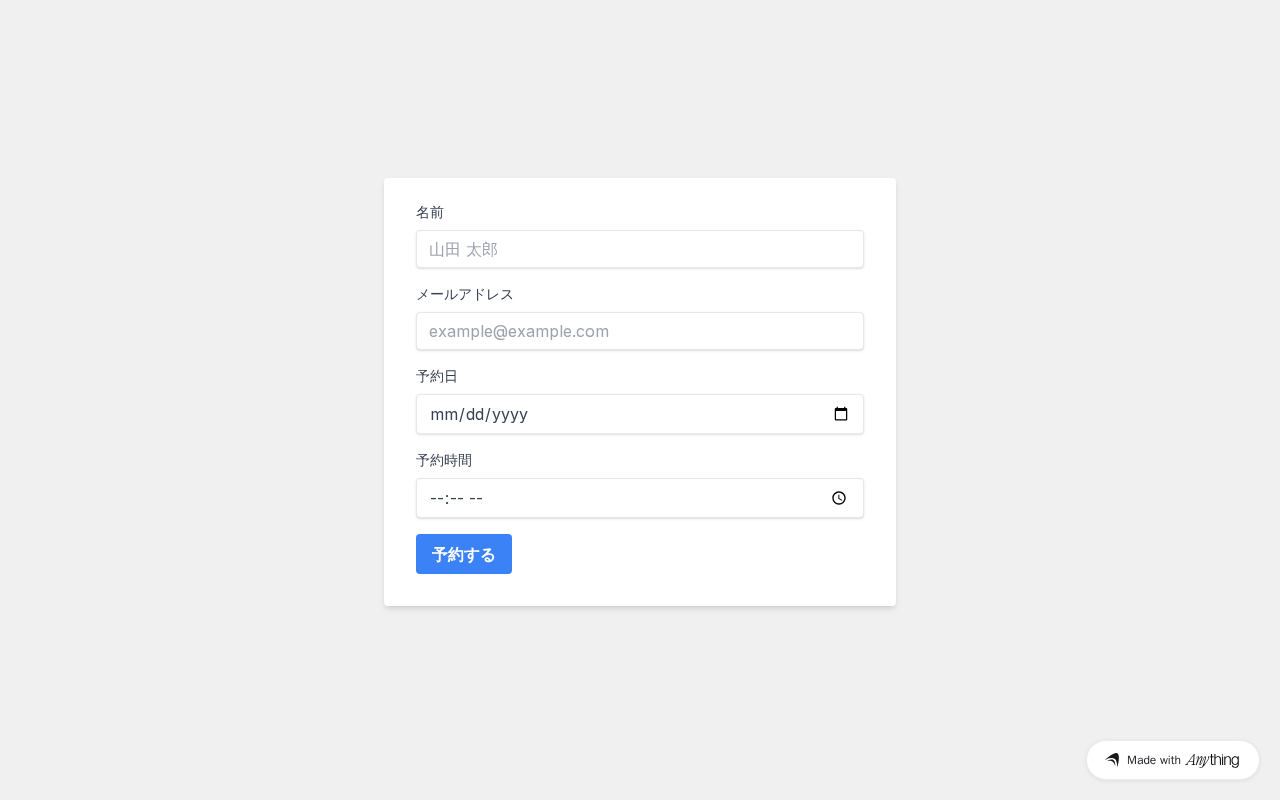Click the Anything wordmark in badge
This screenshot has height=800, width=1280.
tap(1212, 760)
